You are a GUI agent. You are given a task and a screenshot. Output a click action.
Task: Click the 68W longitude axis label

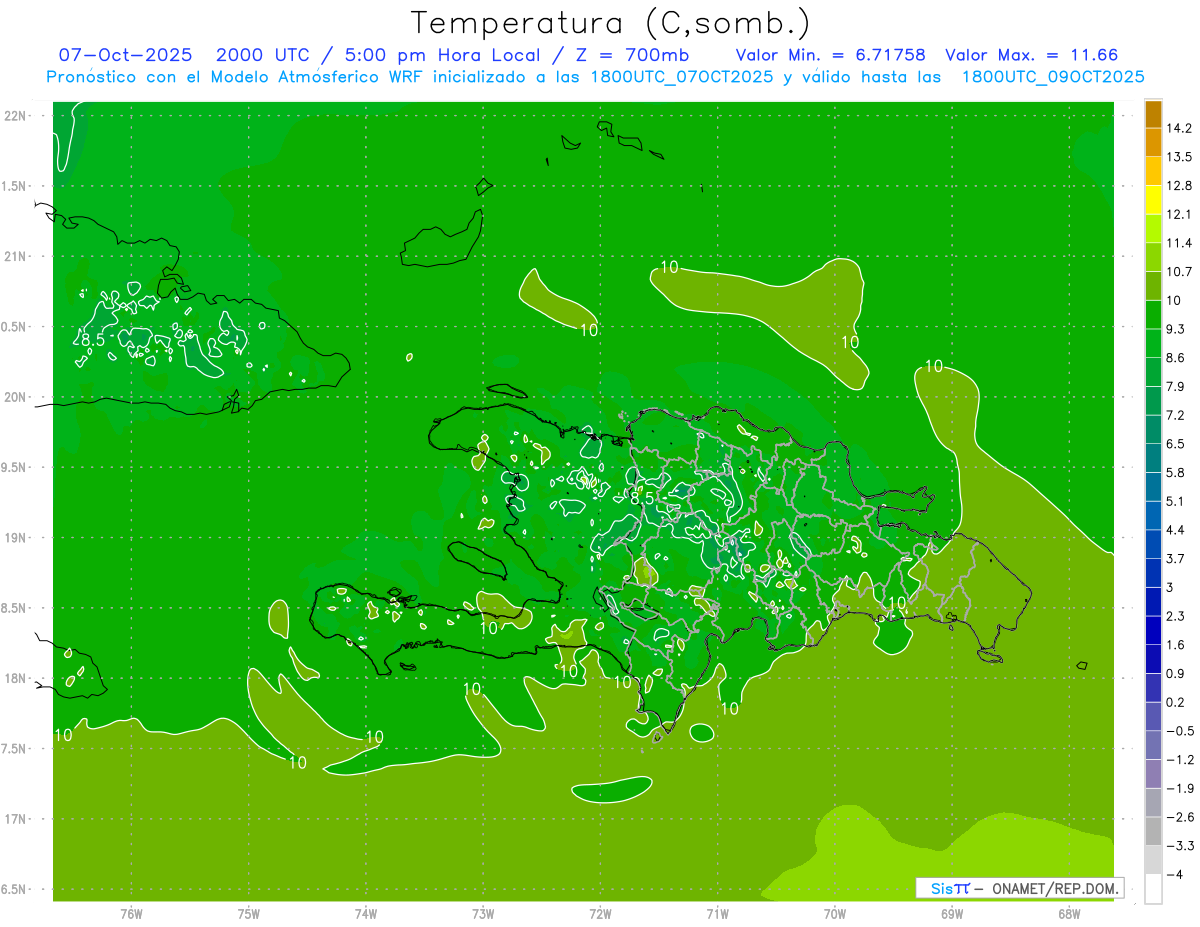tap(1068, 914)
